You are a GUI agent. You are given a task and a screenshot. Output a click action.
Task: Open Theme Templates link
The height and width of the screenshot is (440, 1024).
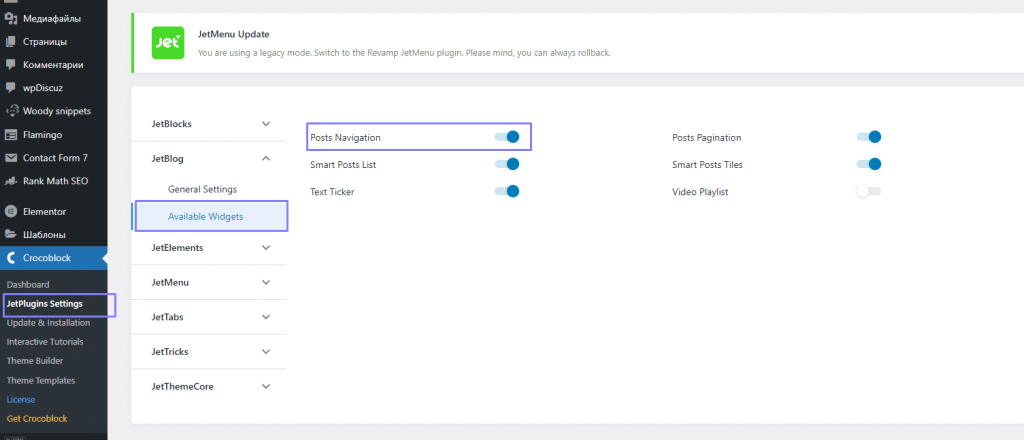40,380
